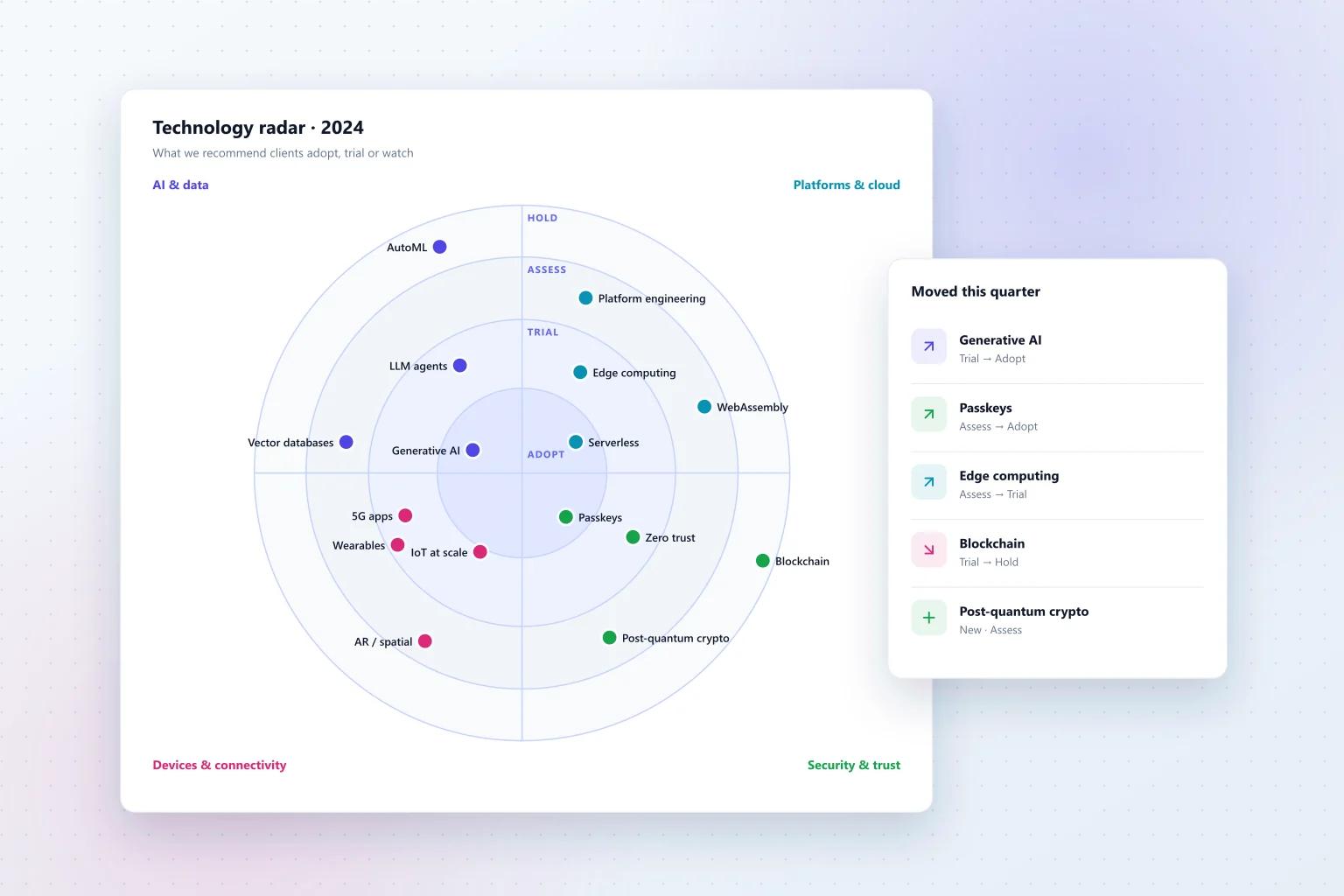
Task: Click the Passkeys entry title in list
Action: pyautogui.click(x=985, y=408)
